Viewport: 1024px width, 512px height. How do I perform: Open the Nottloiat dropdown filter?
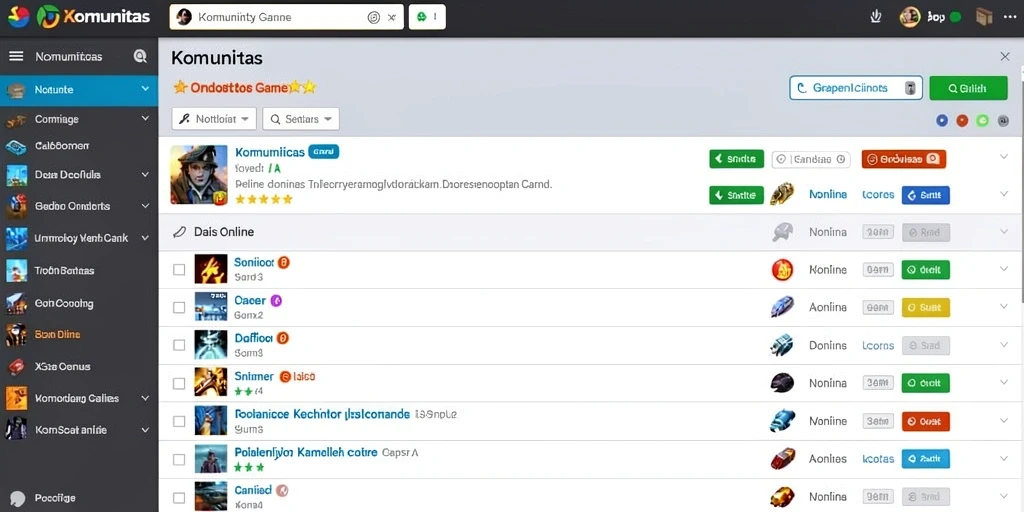[x=214, y=120]
